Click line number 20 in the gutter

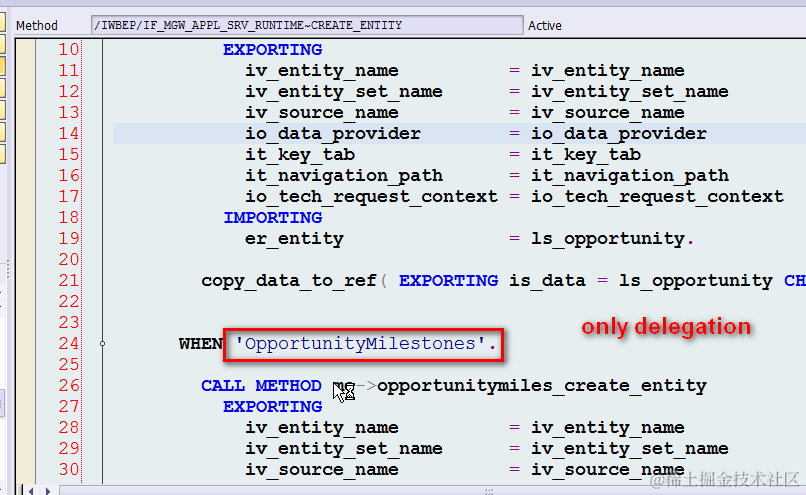point(68,260)
